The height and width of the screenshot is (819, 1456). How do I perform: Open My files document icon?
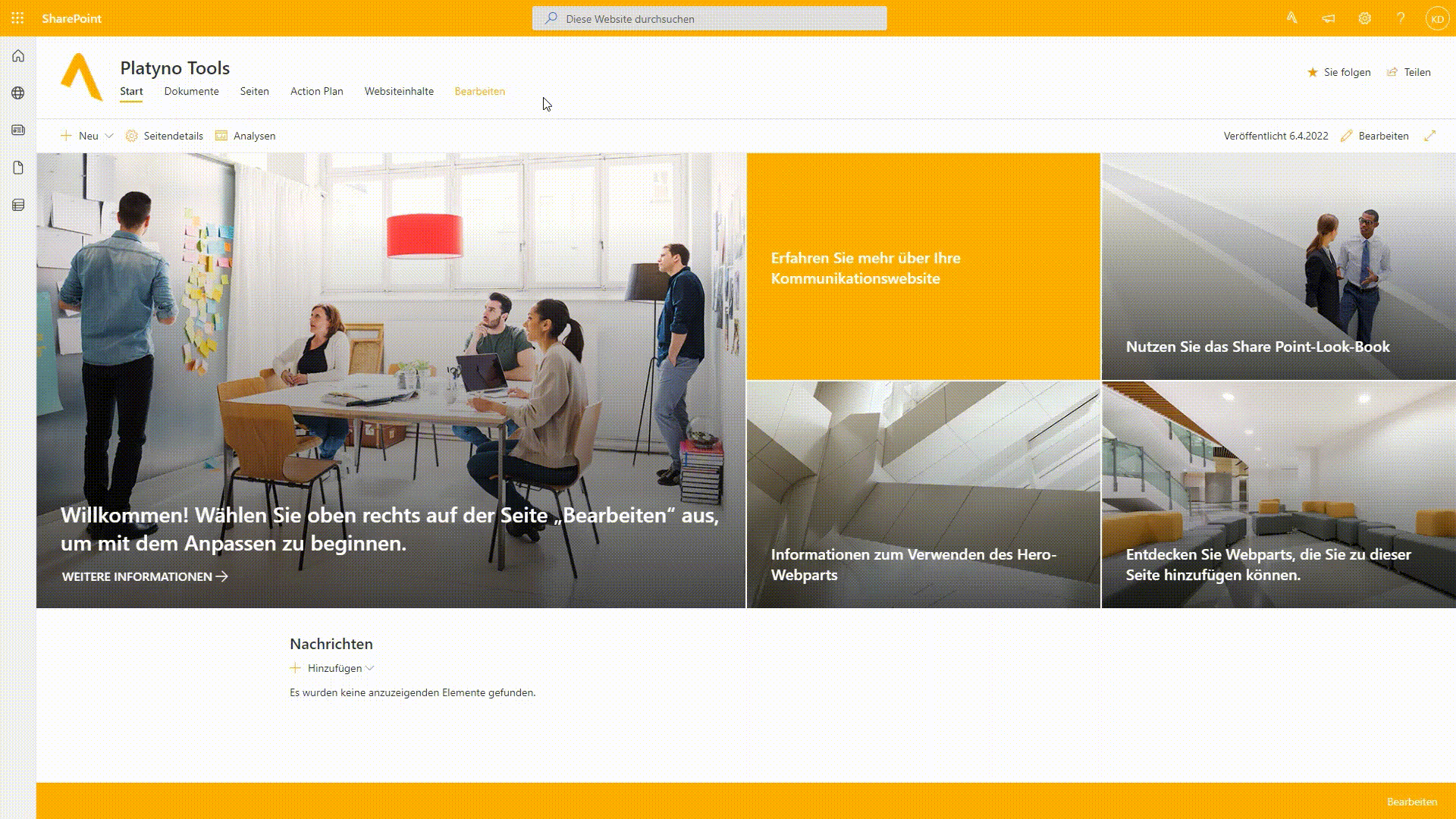pos(18,168)
